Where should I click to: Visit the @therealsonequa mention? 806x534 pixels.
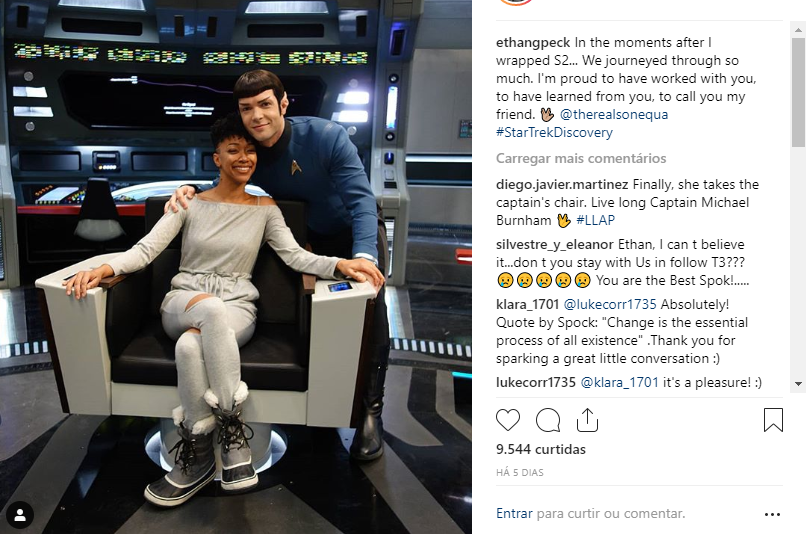[x=614, y=114]
